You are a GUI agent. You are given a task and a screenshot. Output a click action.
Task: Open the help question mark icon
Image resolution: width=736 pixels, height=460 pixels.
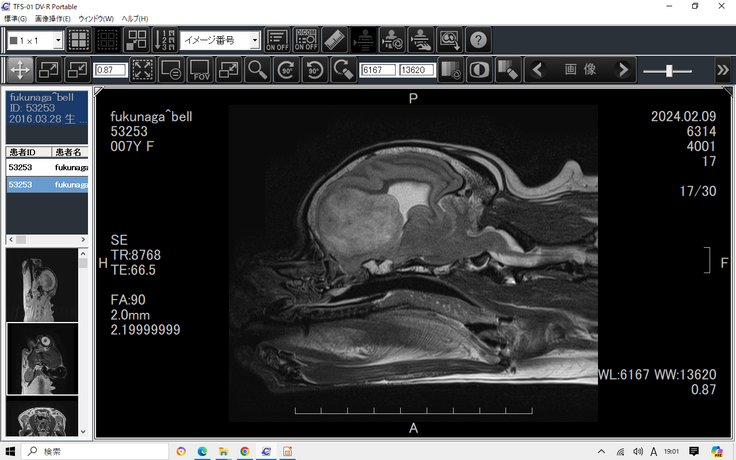478,40
